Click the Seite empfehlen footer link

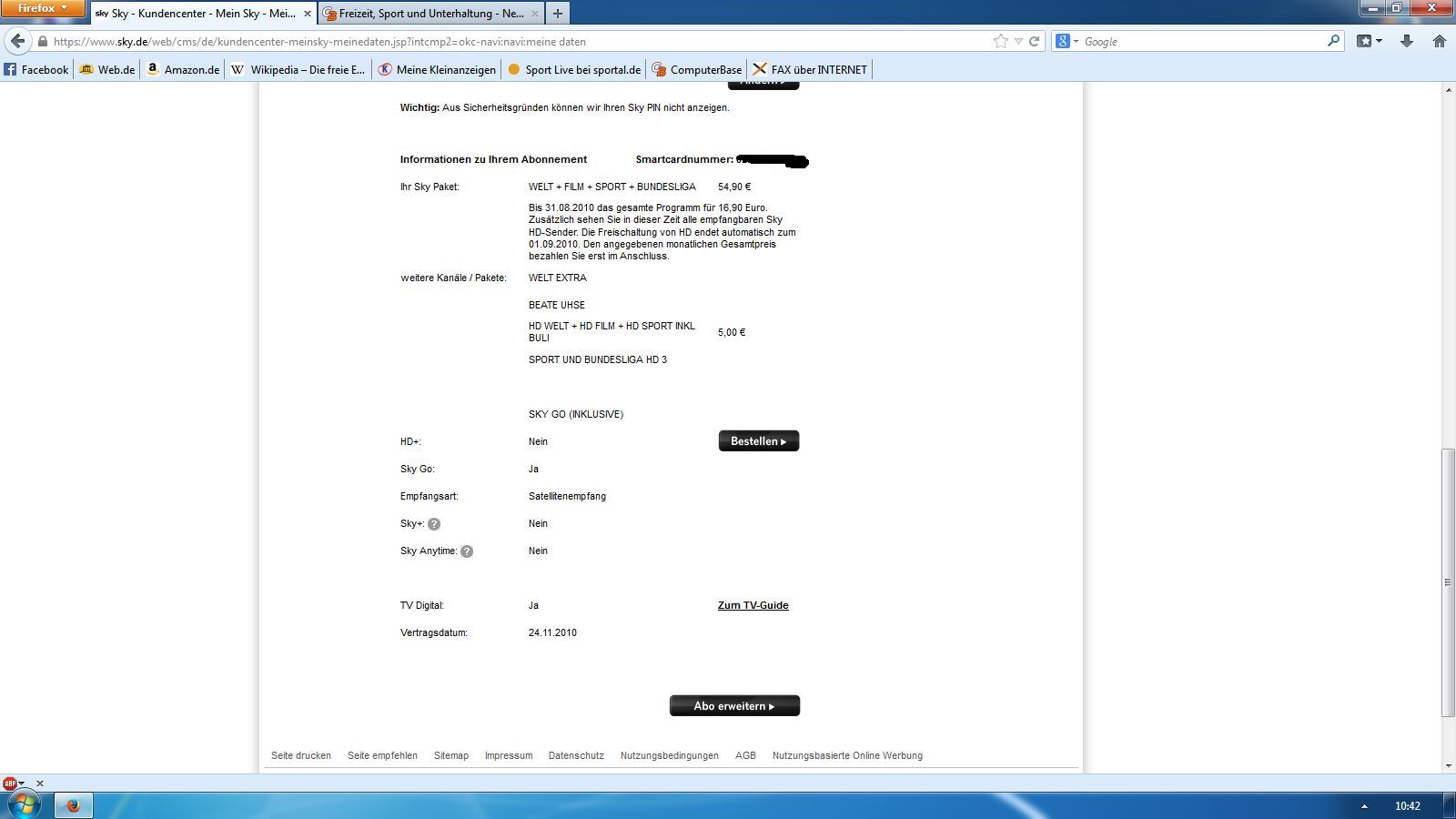382,755
